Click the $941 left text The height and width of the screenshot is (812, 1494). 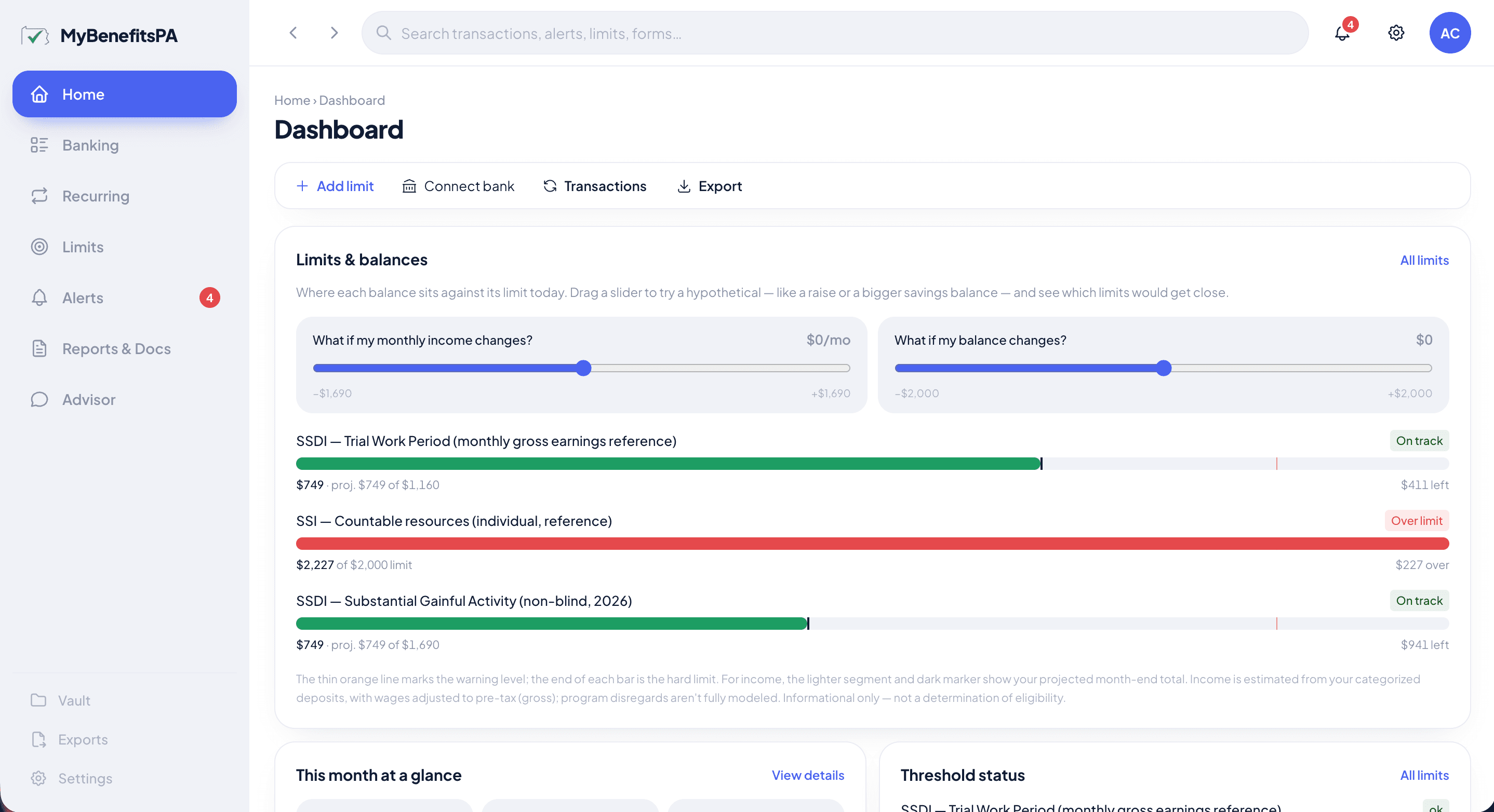[1424, 644]
